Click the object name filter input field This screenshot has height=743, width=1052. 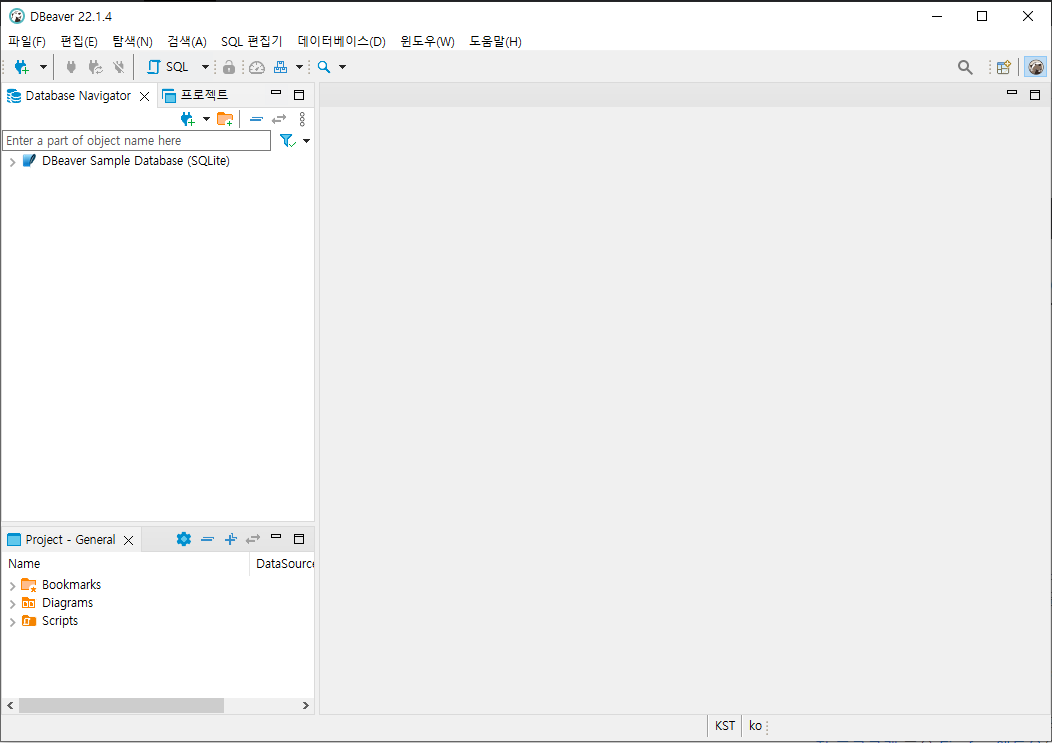coord(137,141)
